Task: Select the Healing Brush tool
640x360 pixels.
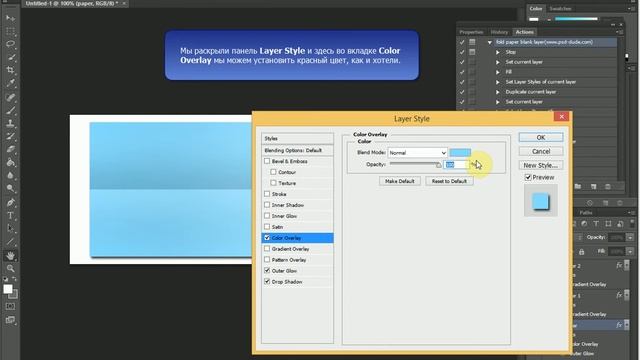Action: (x=10, y=97)
